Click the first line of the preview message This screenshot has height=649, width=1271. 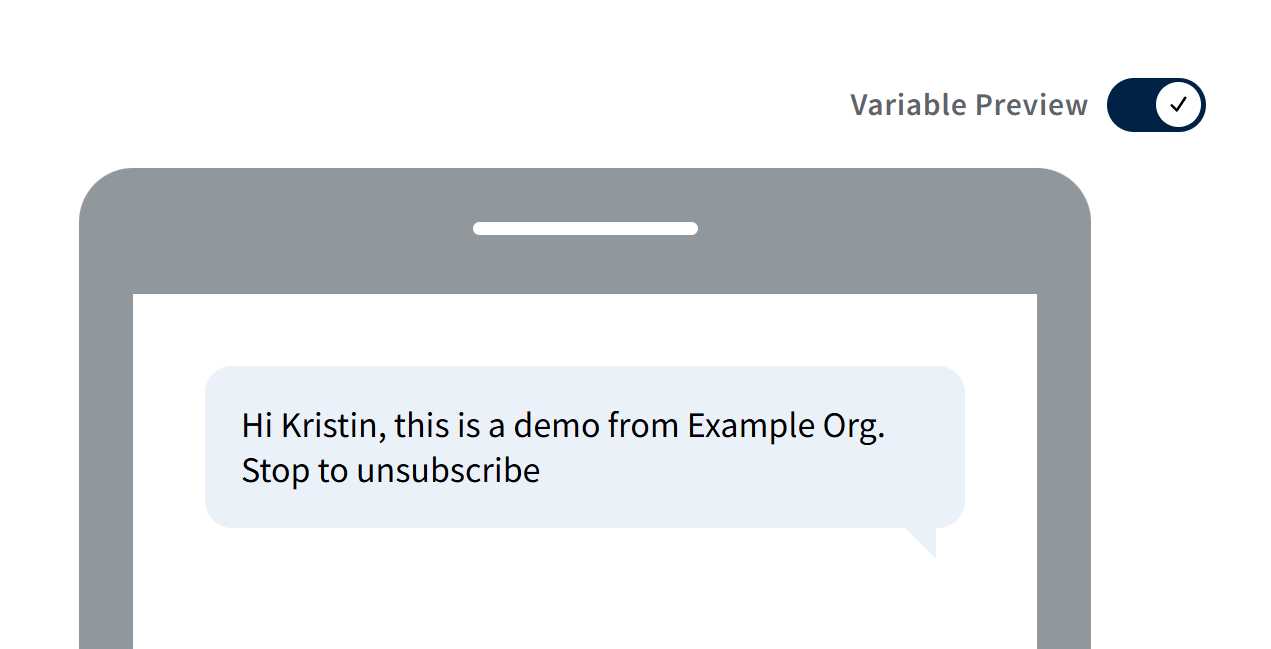[x=565, y=425]
